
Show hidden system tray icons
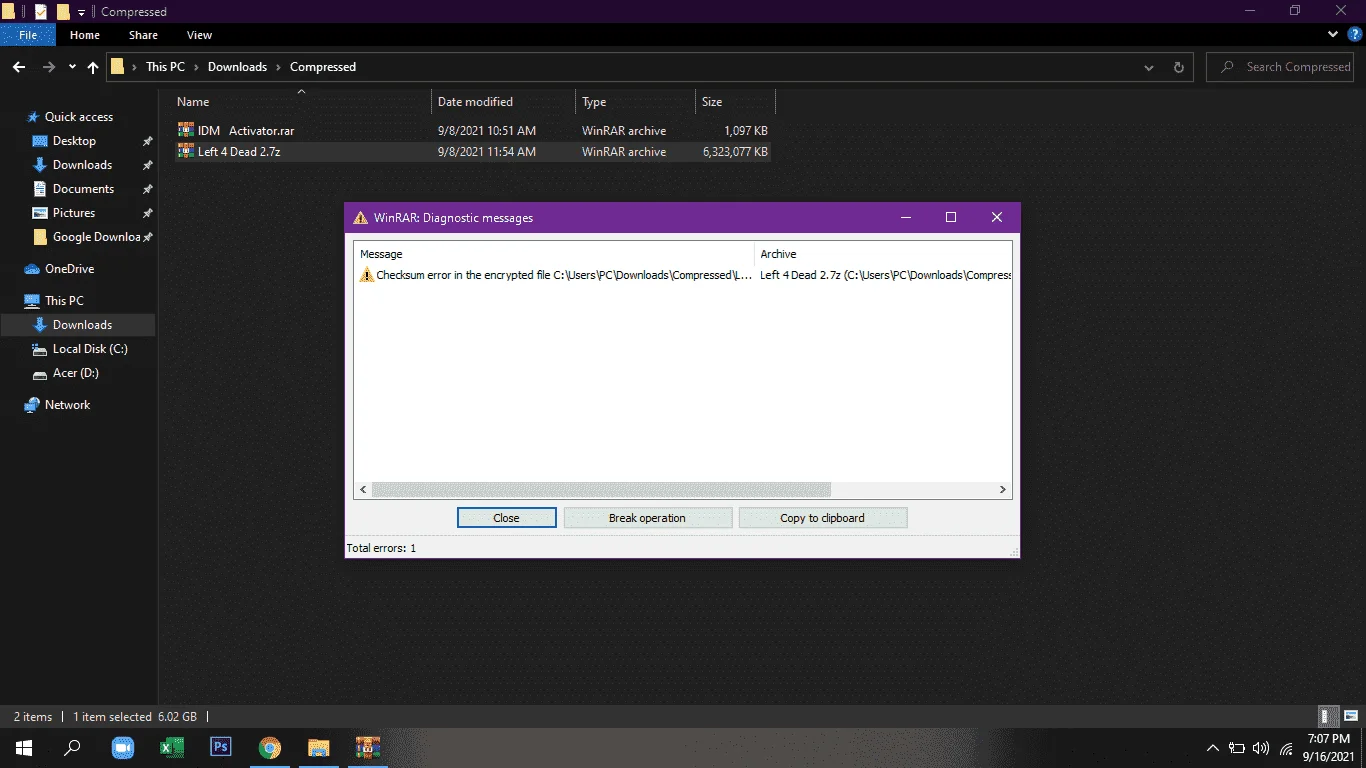pos(1213,748)
